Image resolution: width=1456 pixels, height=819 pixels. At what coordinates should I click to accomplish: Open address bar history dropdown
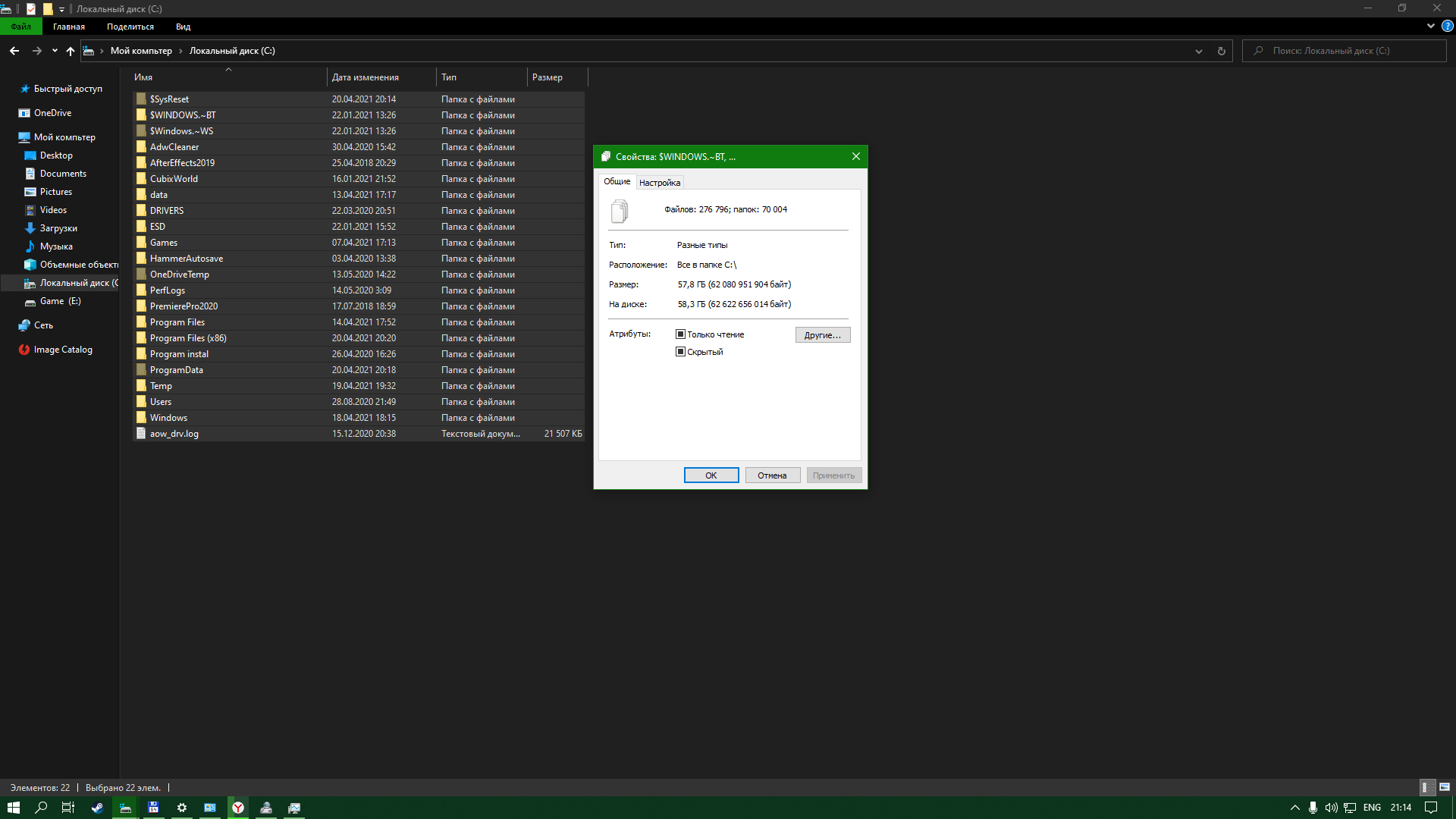(x=1198, y=51)
